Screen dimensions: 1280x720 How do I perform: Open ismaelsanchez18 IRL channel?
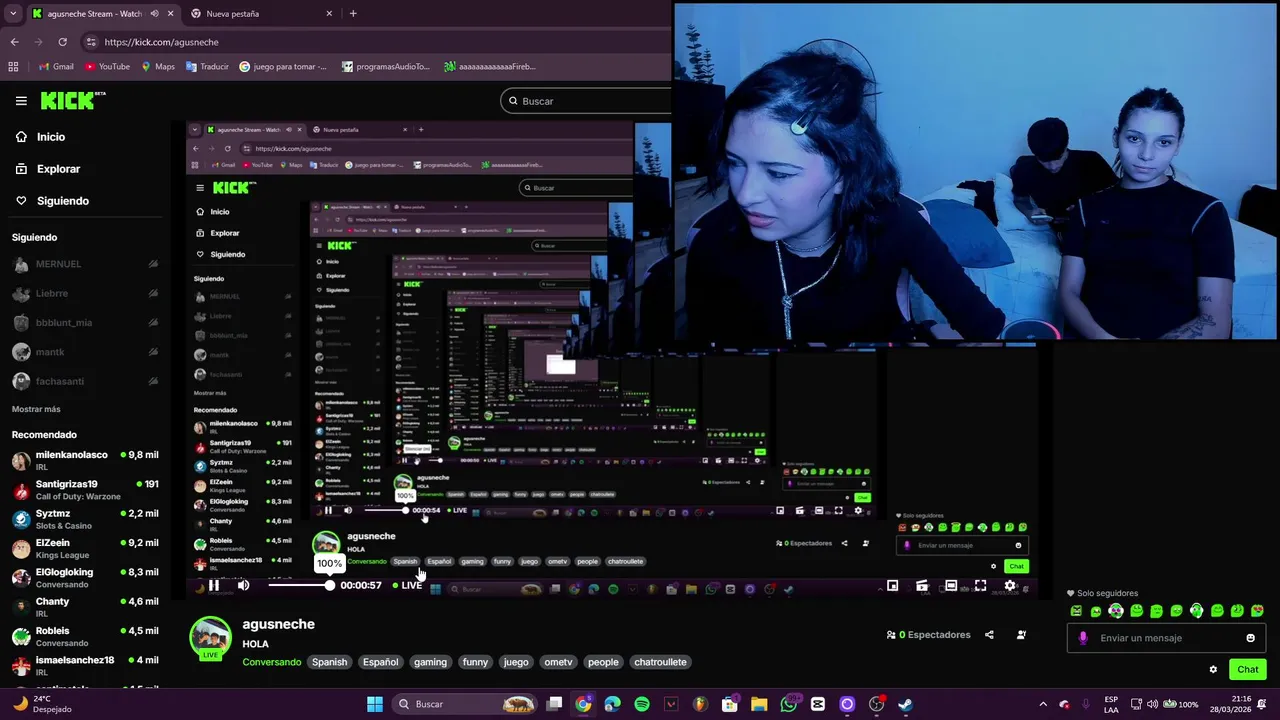click(x=85, y=665)
